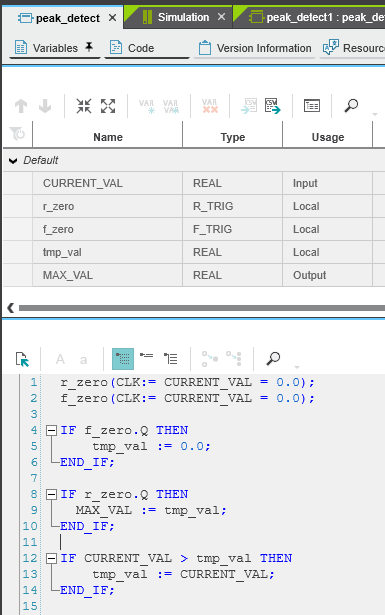This screenshot has height=615, width=385.
Task: Click the import CSV icon
Action: [249, 106]
